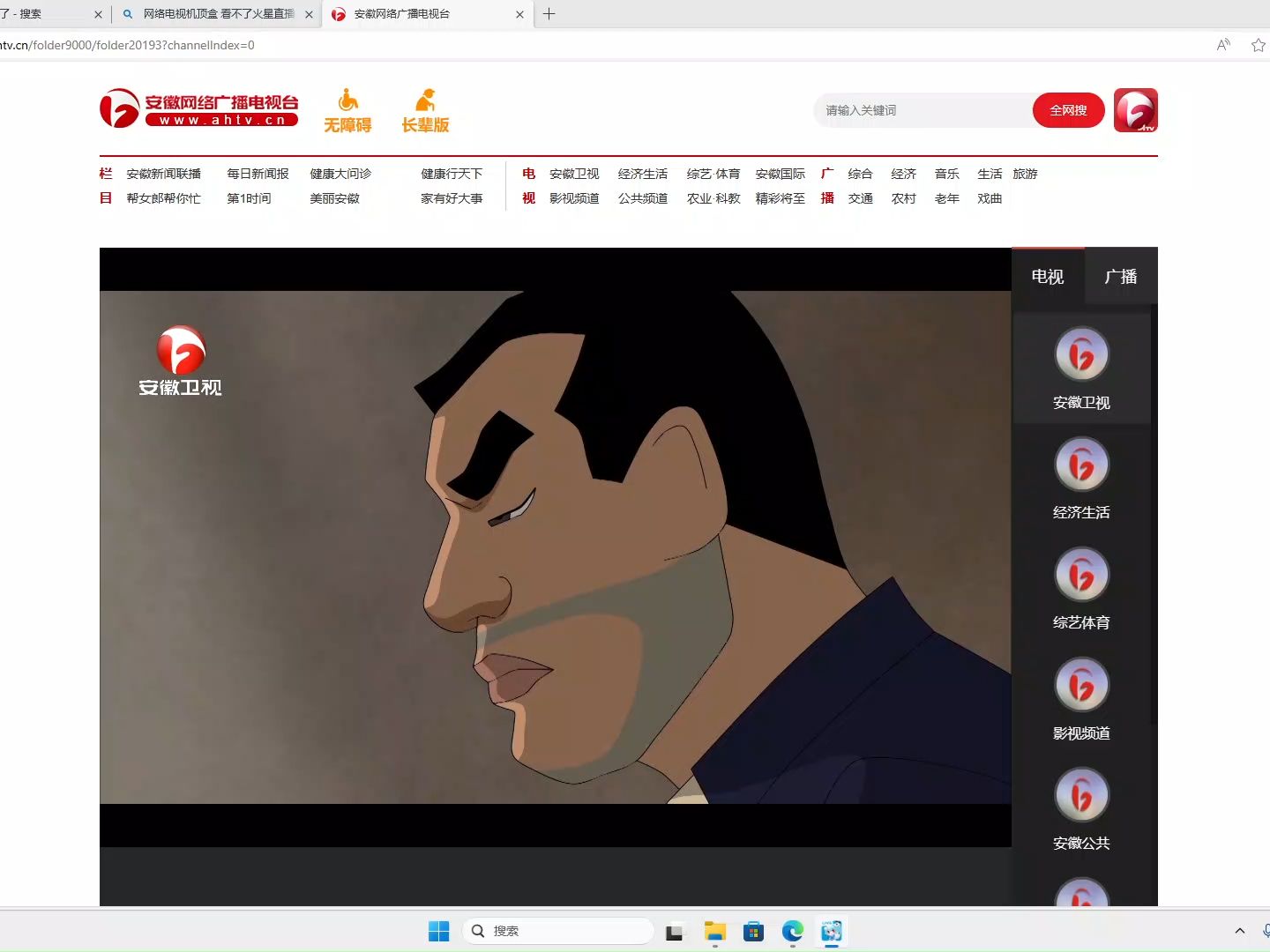Open the 安徽国际 TV channel link
1270x952 pixels.
[x=781, y=174]
